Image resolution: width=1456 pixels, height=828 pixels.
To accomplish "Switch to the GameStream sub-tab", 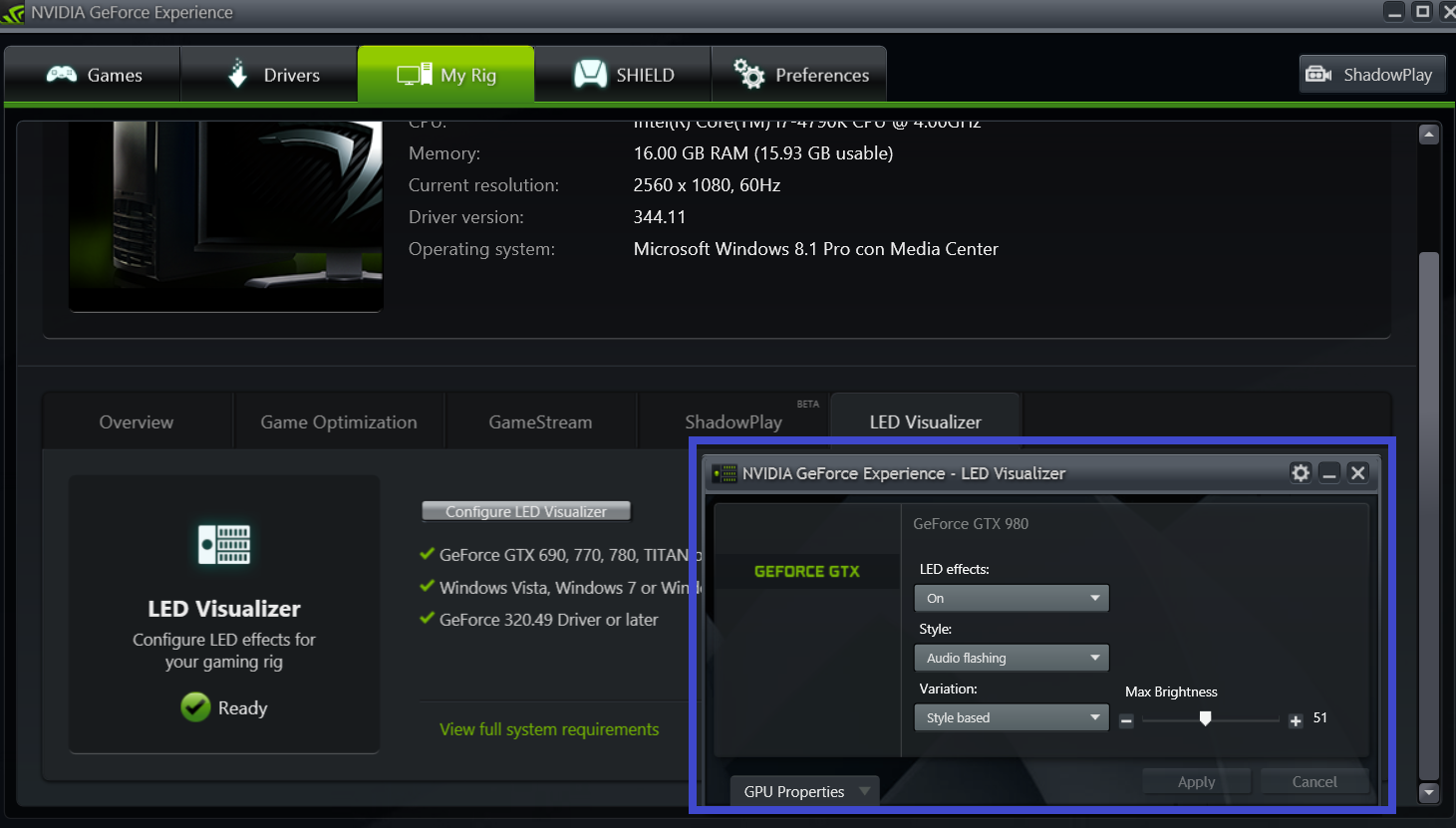I will 540,421.
